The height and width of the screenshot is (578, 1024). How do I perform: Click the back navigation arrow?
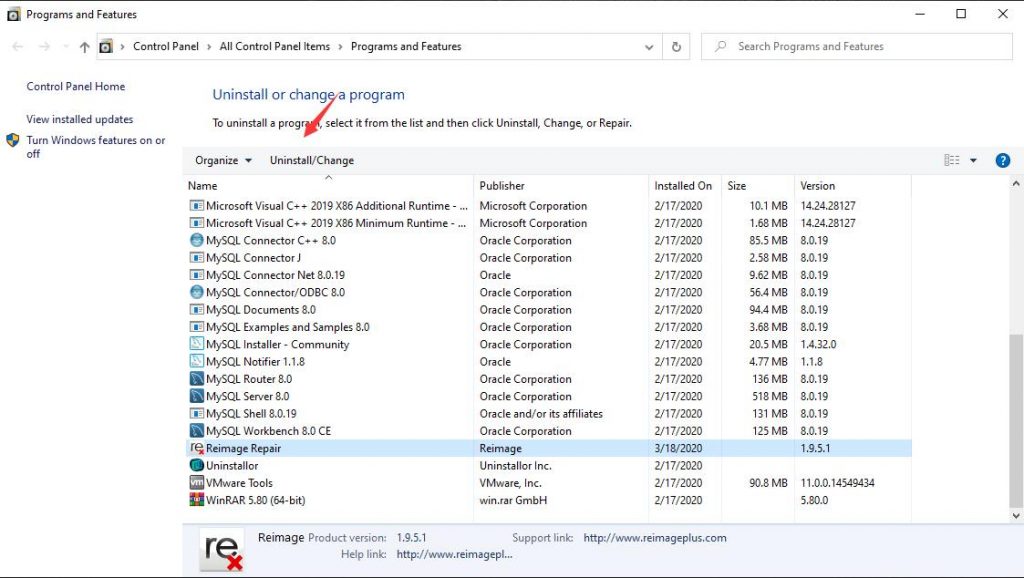pos(18,46)
